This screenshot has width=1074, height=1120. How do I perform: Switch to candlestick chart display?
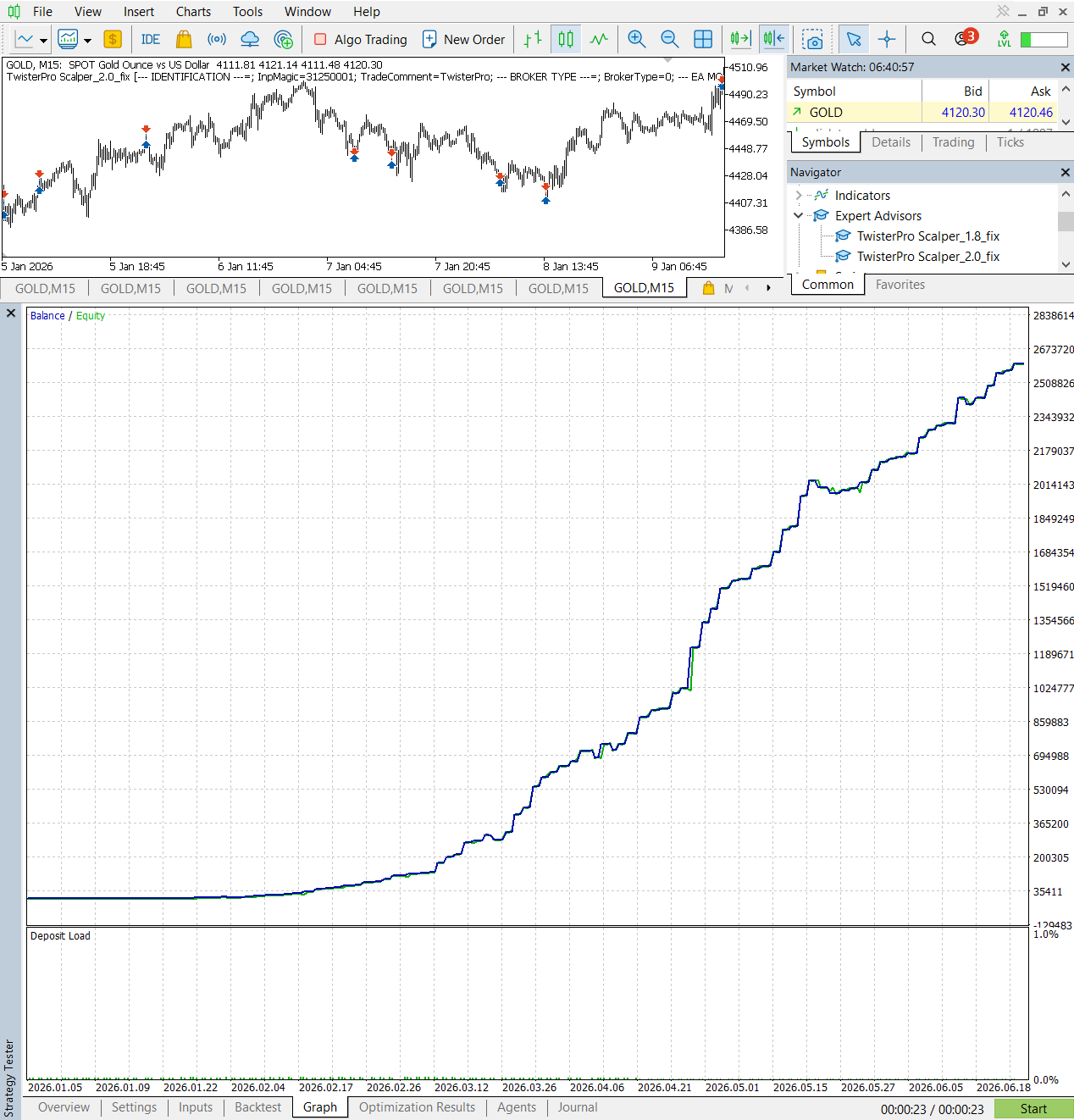566,39
